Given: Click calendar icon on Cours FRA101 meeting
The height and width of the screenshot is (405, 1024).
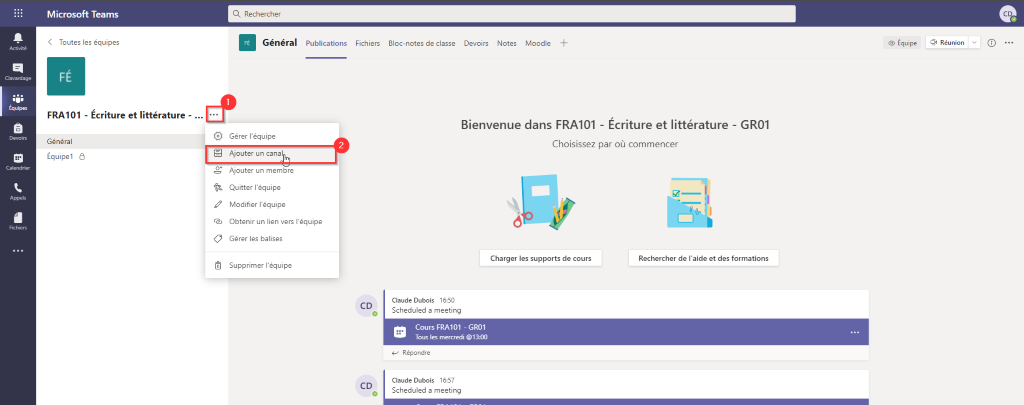Looking at the screenshot, I should [x=400, y=332].
